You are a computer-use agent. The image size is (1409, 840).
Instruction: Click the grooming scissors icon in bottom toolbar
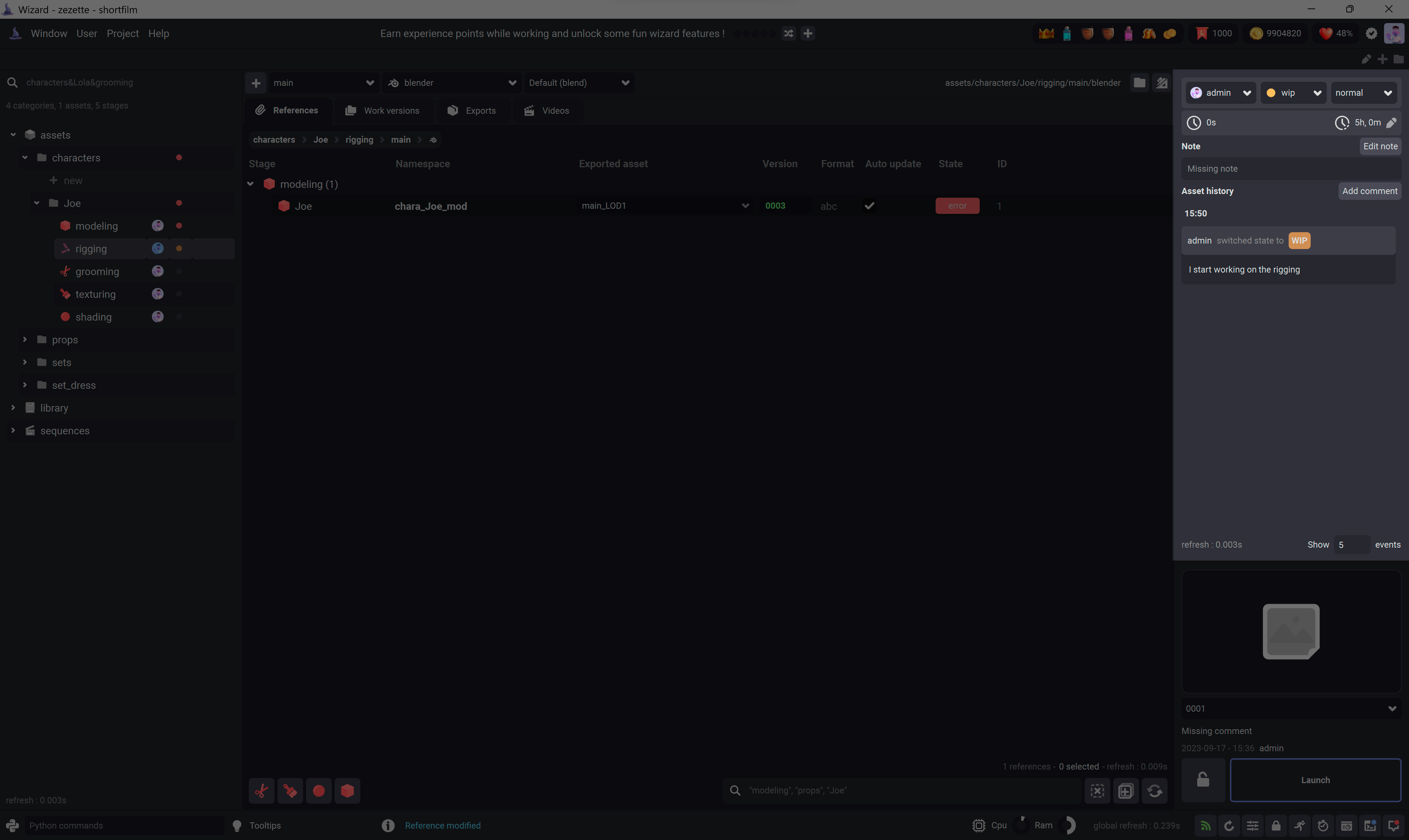click(x=262, y=791)
